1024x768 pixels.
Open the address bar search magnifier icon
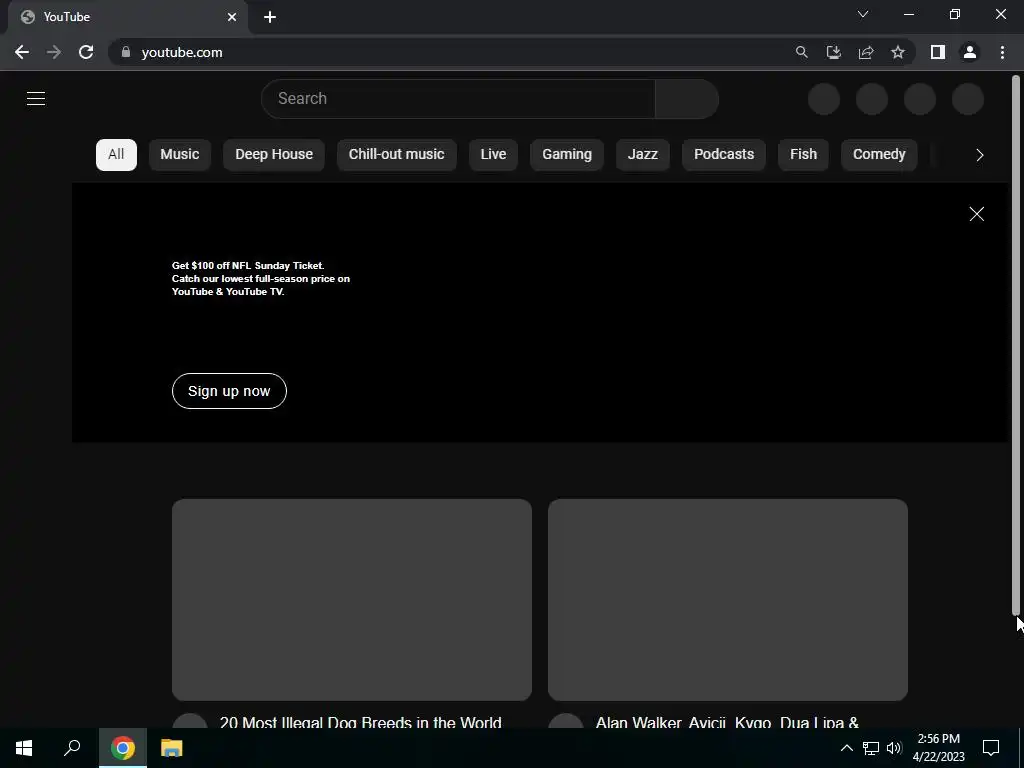[x=801, y=52]
